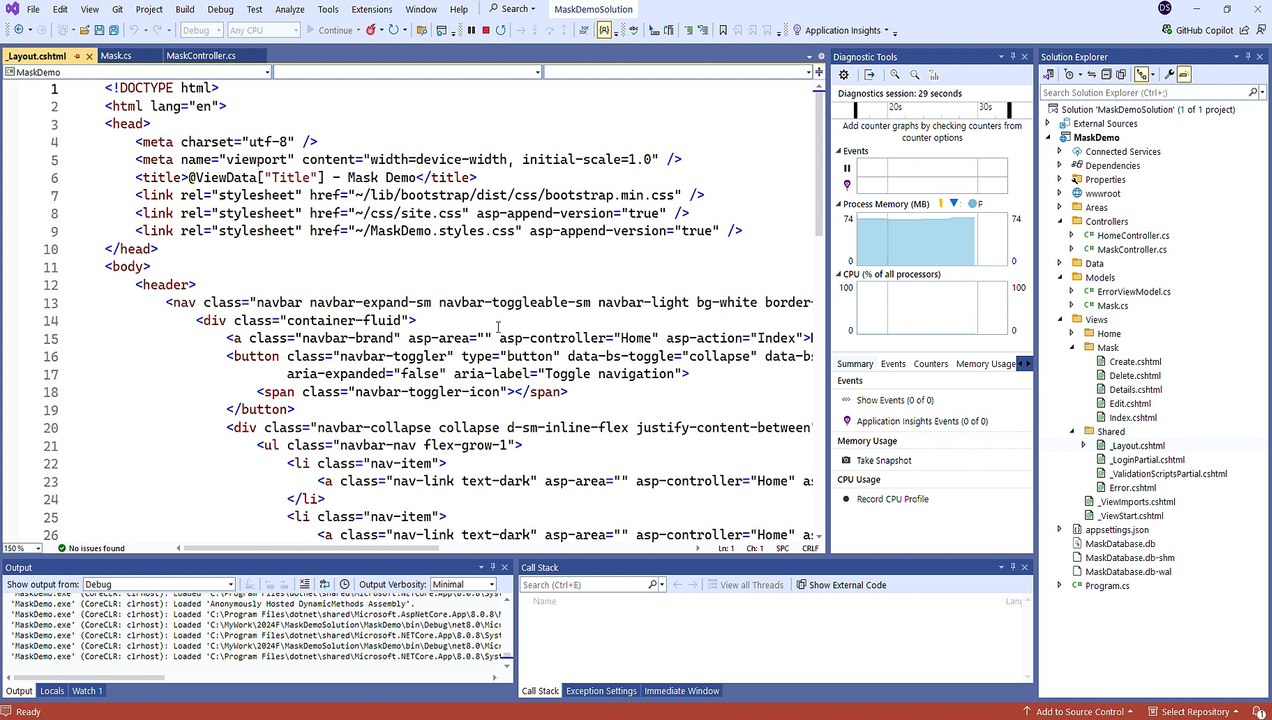This screenshot has height=720, width=1272.
Task: Open the Analyze menu
Action: [289, 9]
